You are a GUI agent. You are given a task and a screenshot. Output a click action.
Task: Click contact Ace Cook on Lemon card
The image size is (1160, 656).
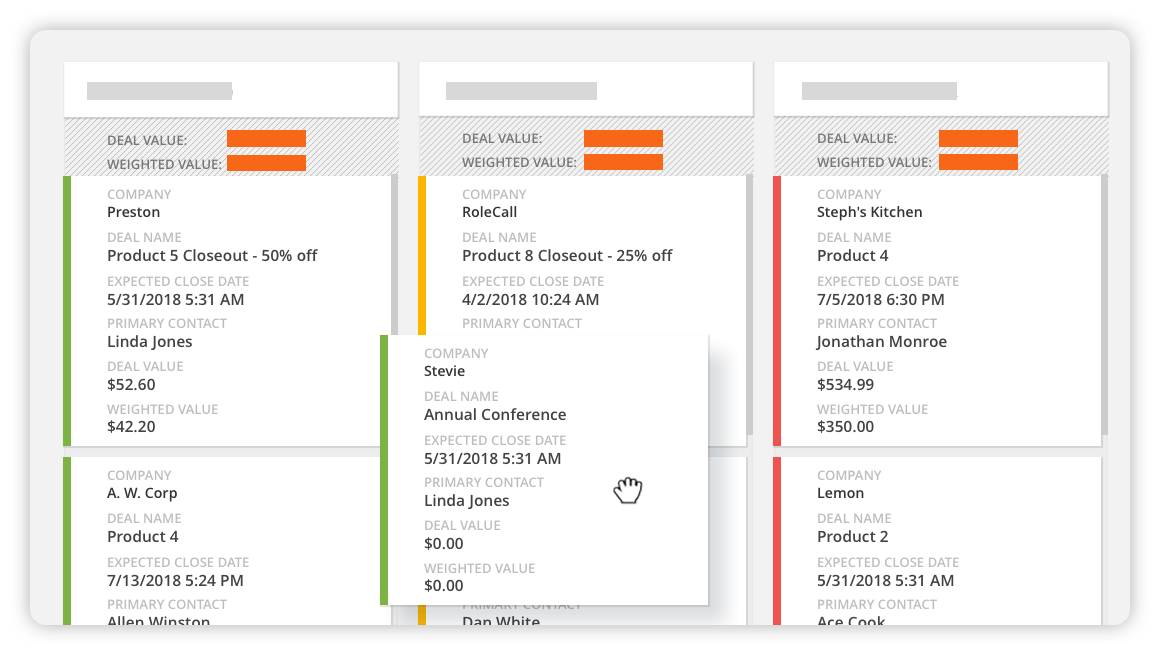pyautogui.click(x=851, y=621)
